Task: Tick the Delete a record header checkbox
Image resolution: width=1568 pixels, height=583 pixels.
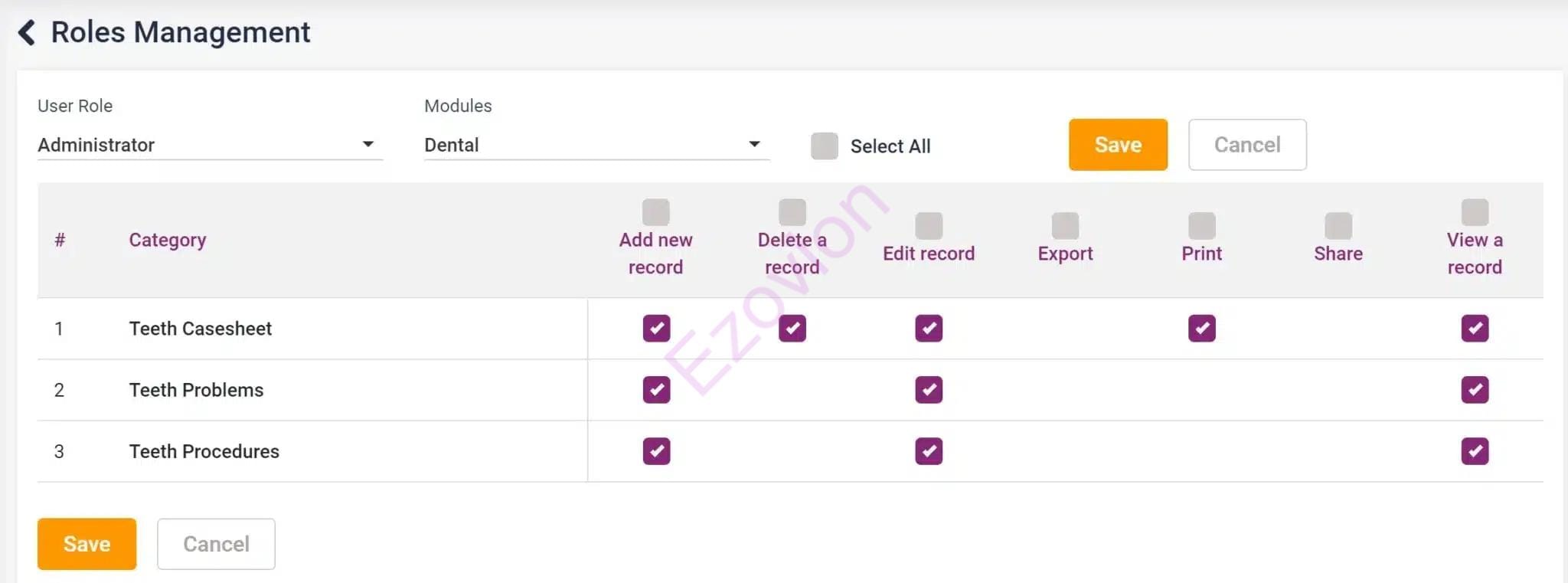Action: click(x=792, y=212)
